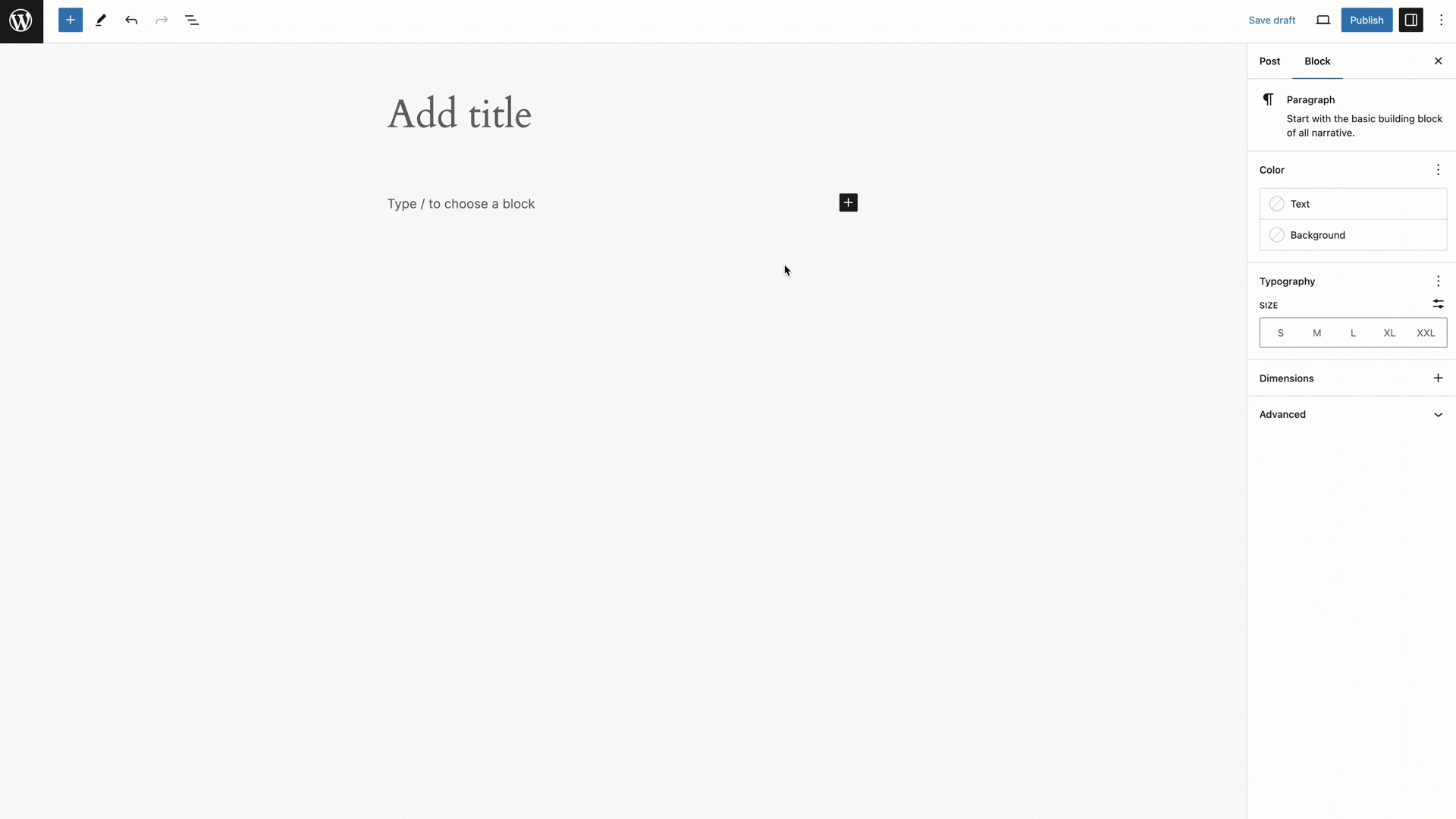The width and height of the screenshot is (1456, 819).
Task: Click the Jetpack or plugin icon top right
Action: [x=1411, y=20]
